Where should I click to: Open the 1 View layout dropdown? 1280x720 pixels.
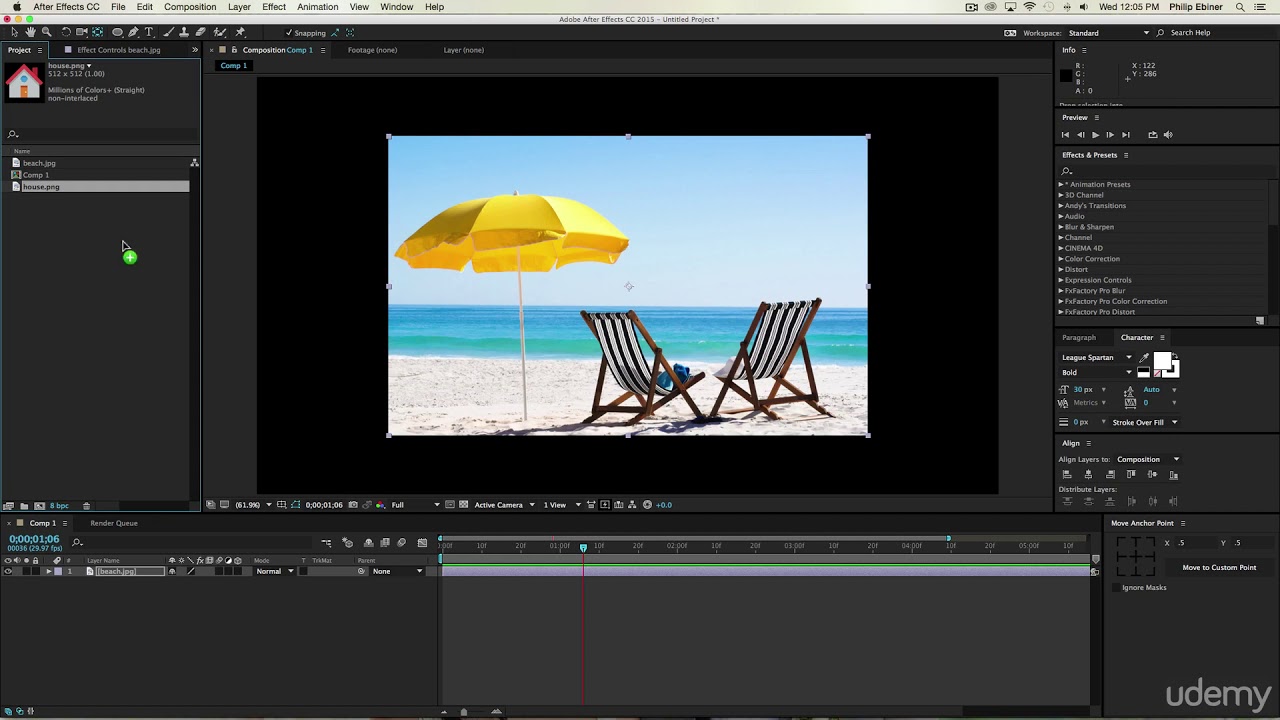click(x=562, y=505)
